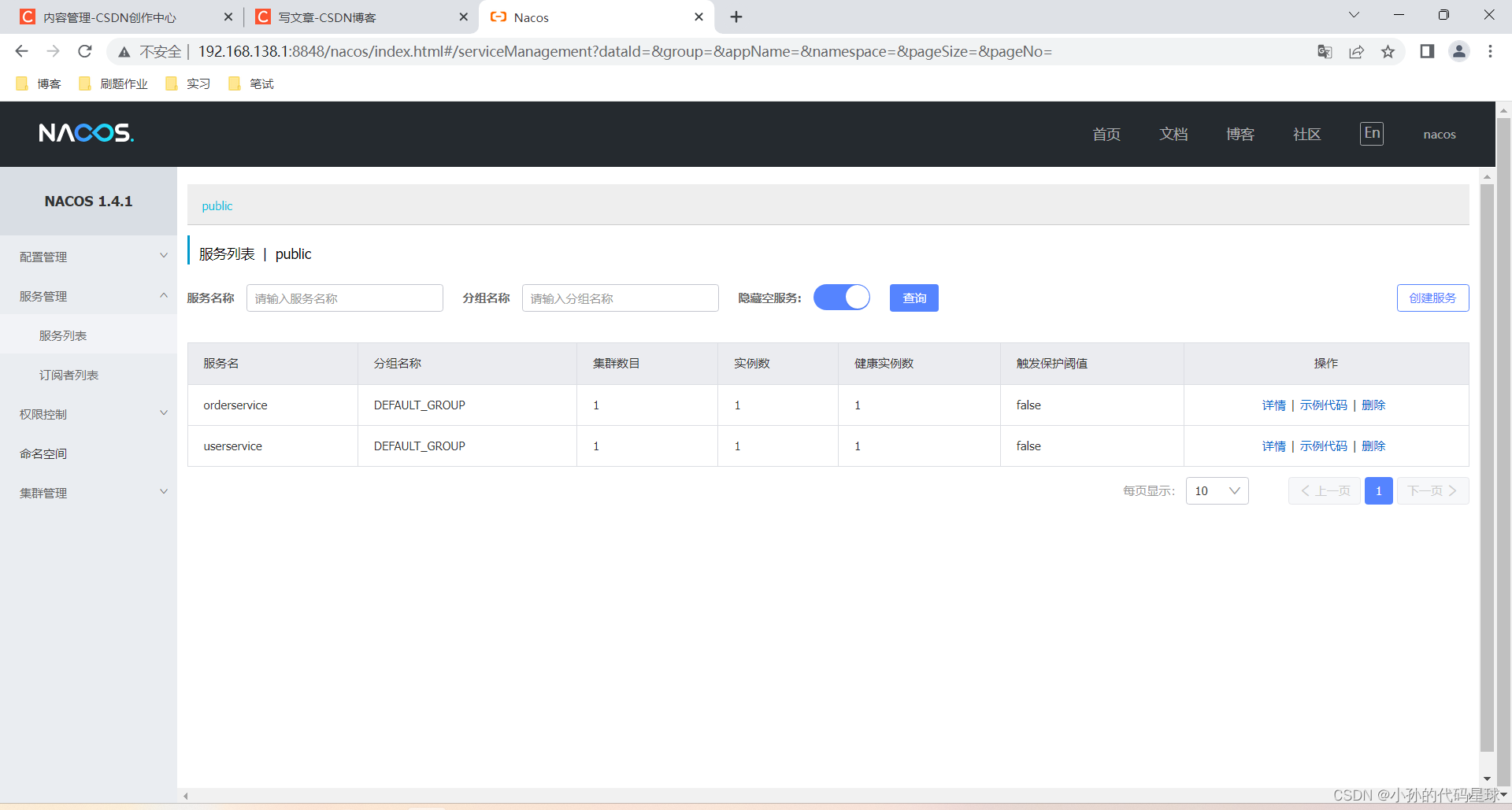Image resolution: width=1512 pixels, height=810 pixels.
Task: Open Chrome three-dot menu
Action: (x=1490, y=51)
